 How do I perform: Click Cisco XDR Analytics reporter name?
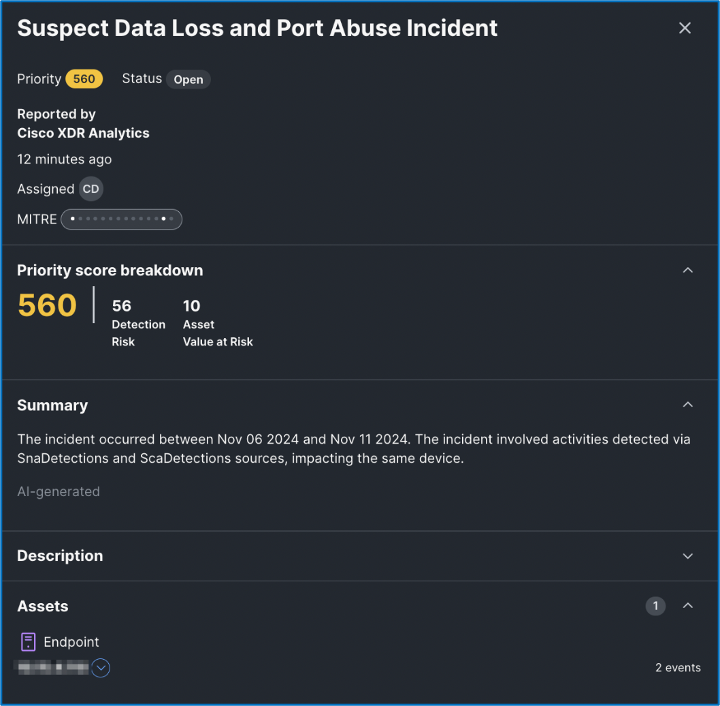coord(83,133)
